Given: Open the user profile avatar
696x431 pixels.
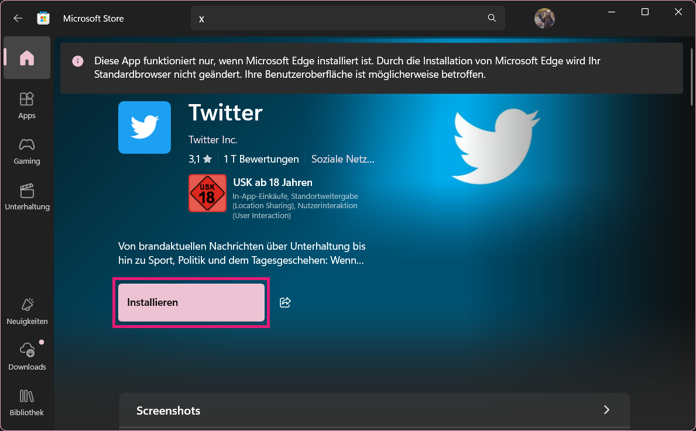Looking at the screenshot, I should coord(544,18).
